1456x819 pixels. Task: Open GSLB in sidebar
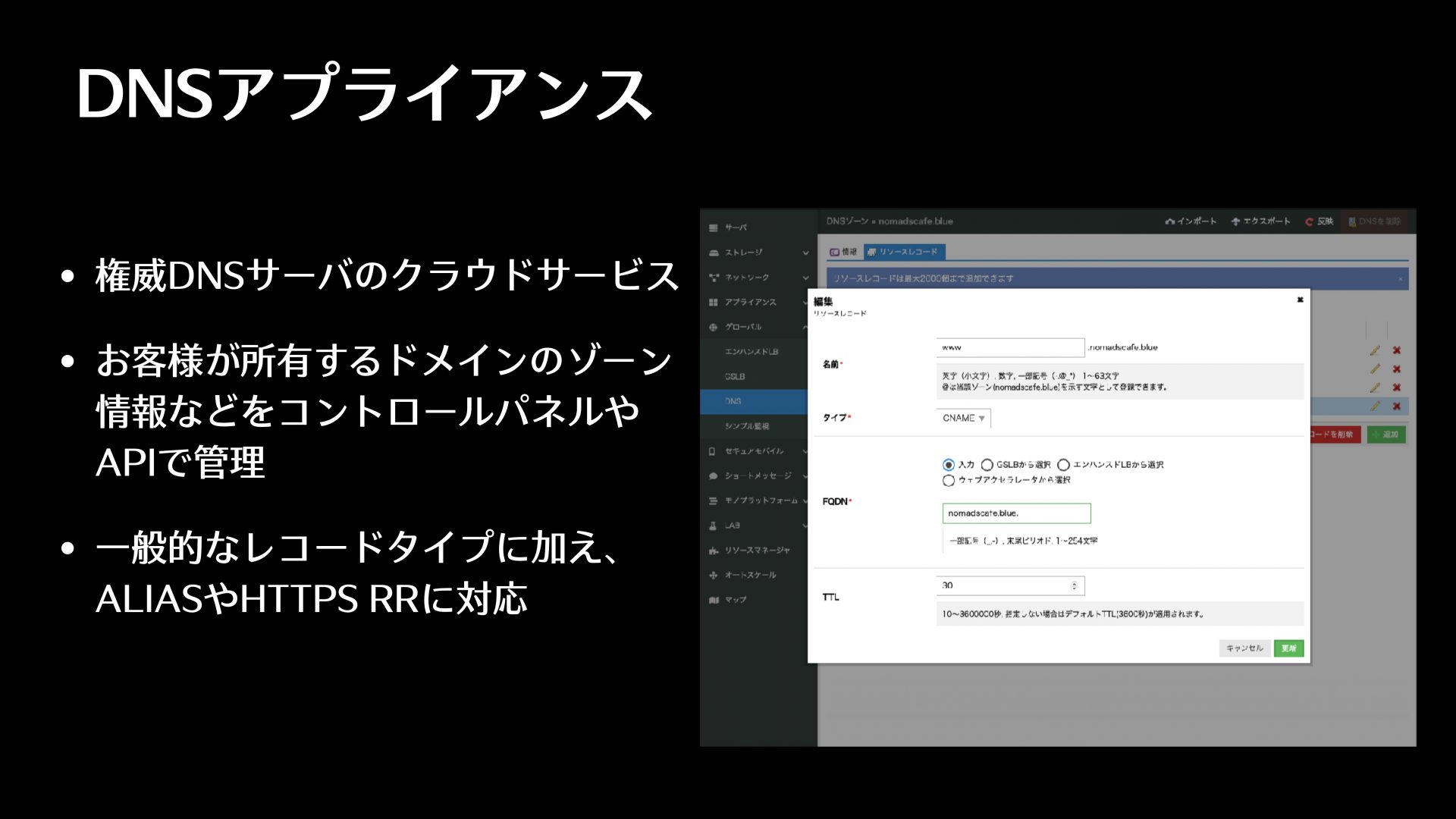coord(754,377)
